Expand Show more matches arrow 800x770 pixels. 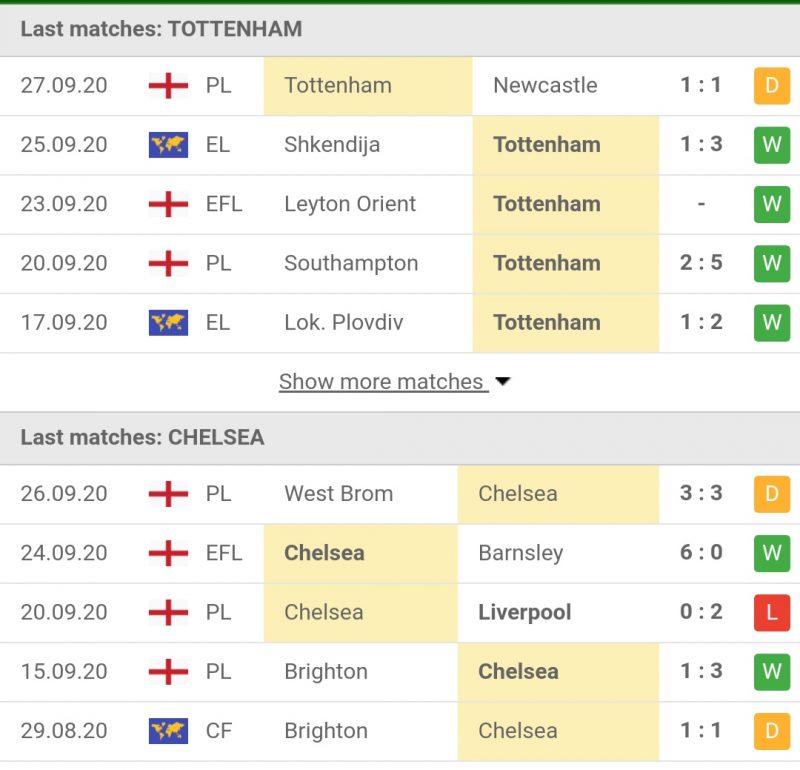[503, 382]
